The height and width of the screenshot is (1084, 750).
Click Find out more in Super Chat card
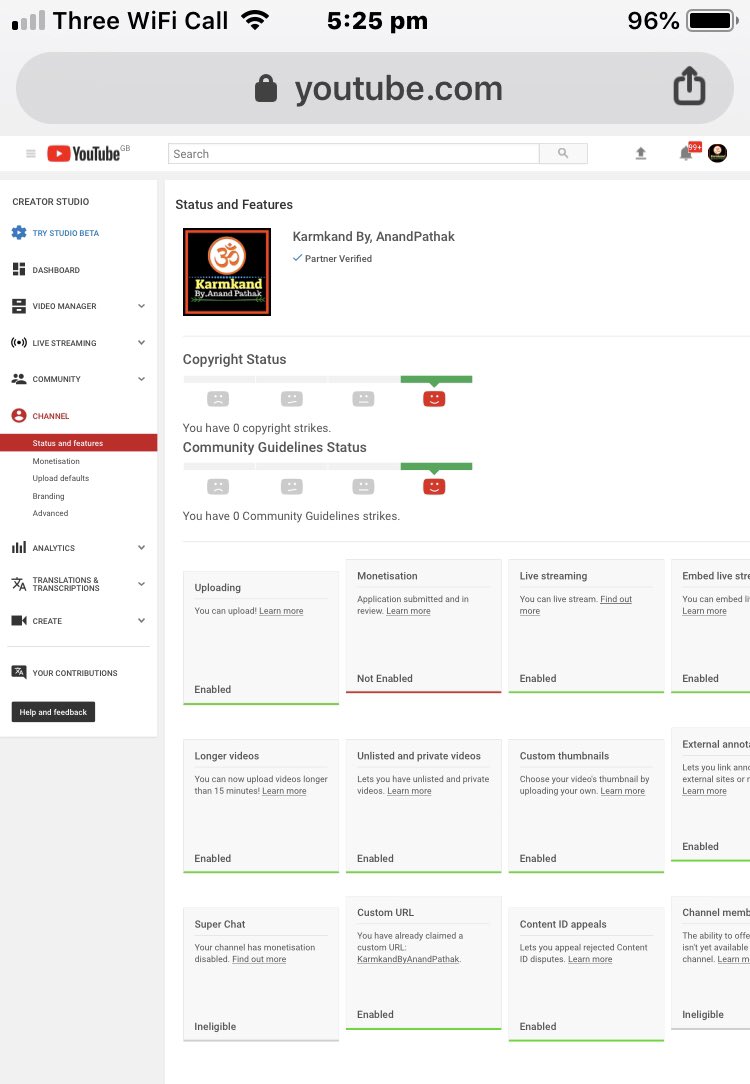pyautogui.click(x=259, y=959)
